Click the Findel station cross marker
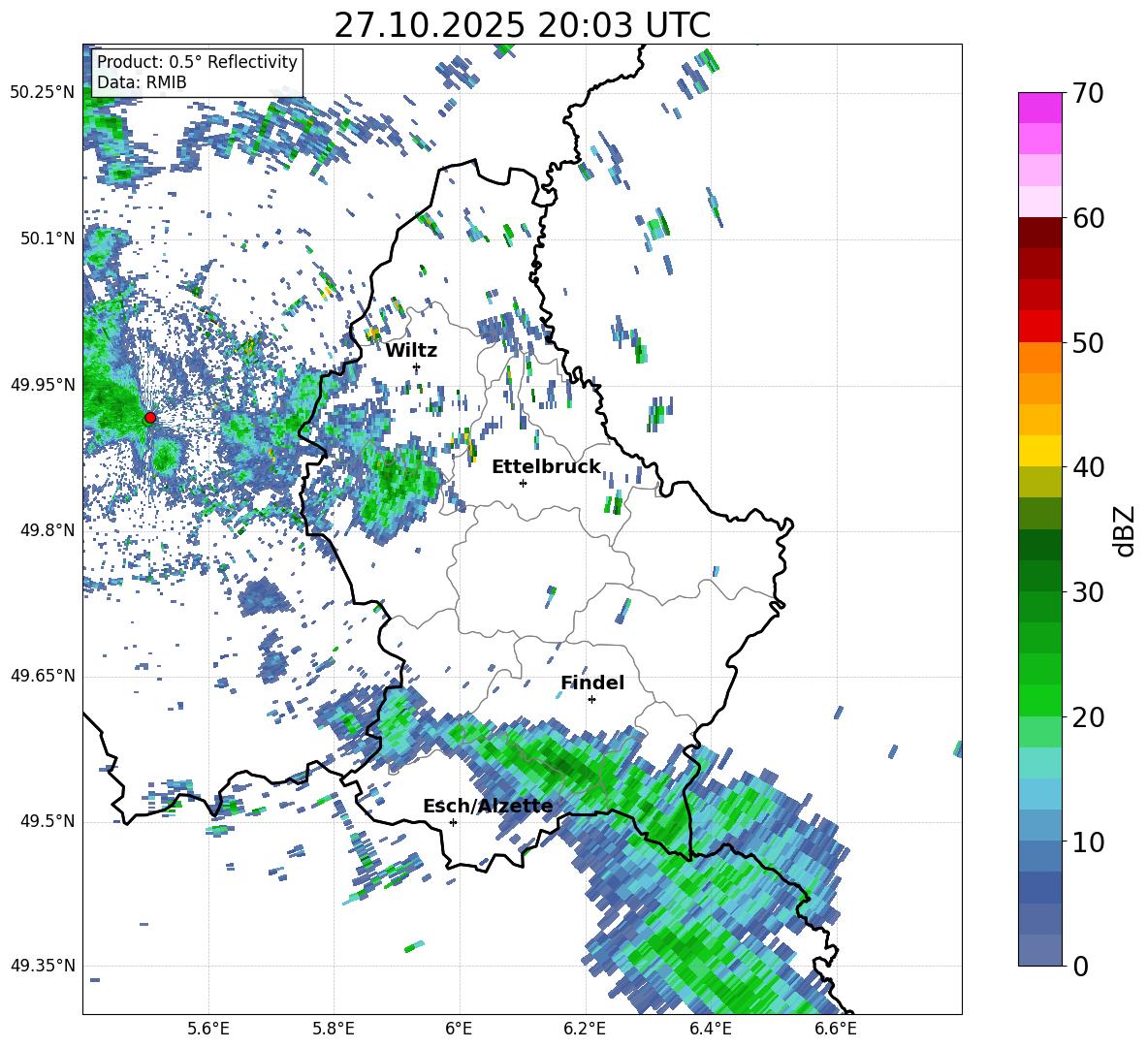This screenshot has height=1048, width=1148. tap(591, 700)
